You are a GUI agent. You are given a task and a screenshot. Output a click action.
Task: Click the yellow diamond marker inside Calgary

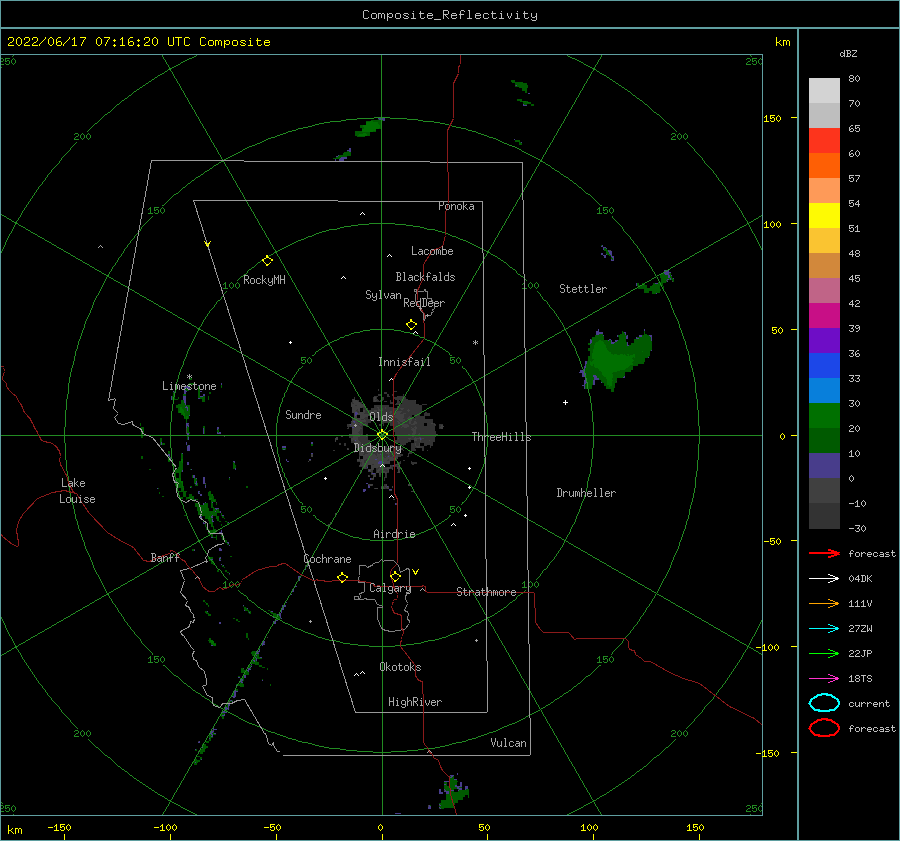coord(395,576)
